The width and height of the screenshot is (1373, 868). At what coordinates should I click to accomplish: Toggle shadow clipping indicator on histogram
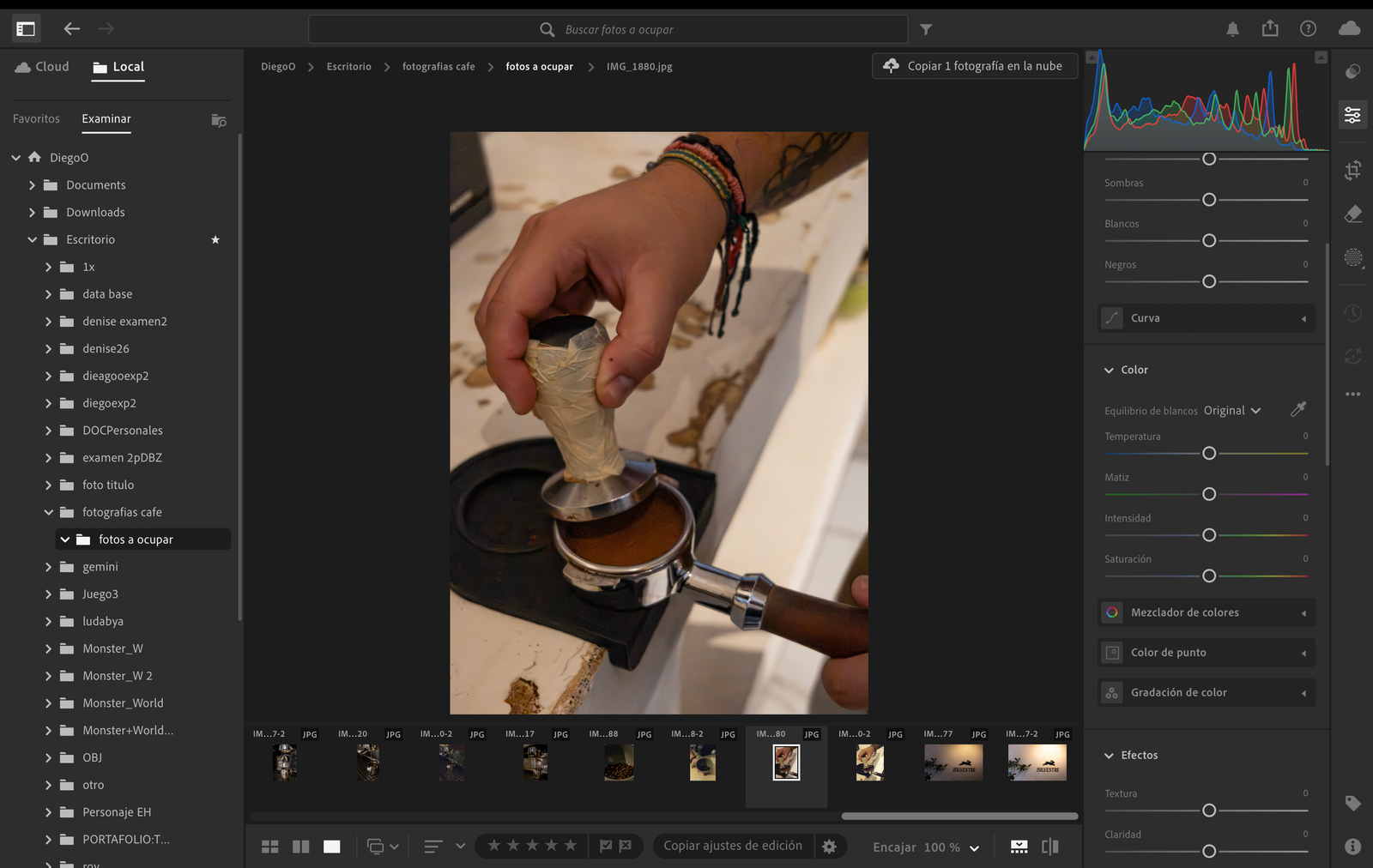(1092, 57)
